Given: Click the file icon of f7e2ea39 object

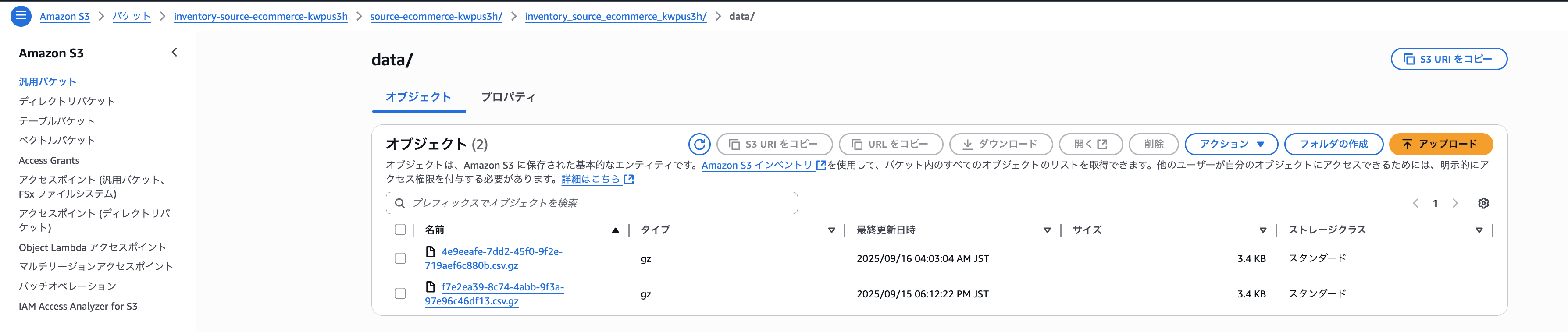Looking at the screenshot, I should click(x=430, y=287).
